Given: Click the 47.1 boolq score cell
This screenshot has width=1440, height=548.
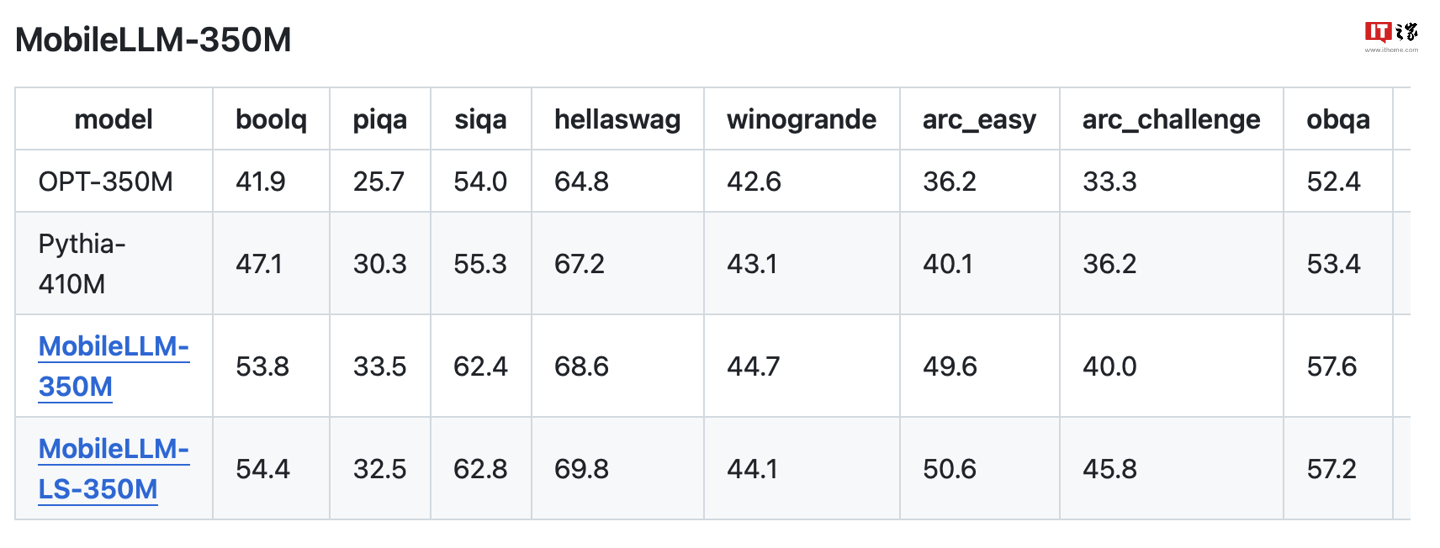Looking at the screenshot, I should pyautogui.click(x=259, y=264).
